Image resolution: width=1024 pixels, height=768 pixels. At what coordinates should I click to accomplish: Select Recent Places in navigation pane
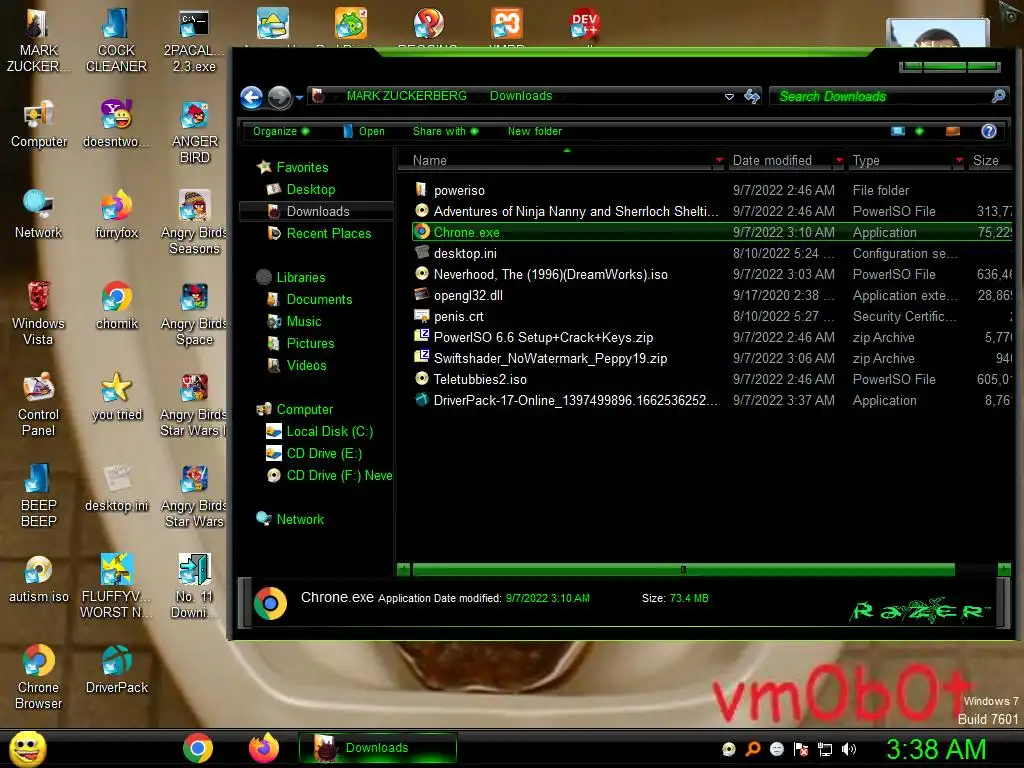point(328,233)
